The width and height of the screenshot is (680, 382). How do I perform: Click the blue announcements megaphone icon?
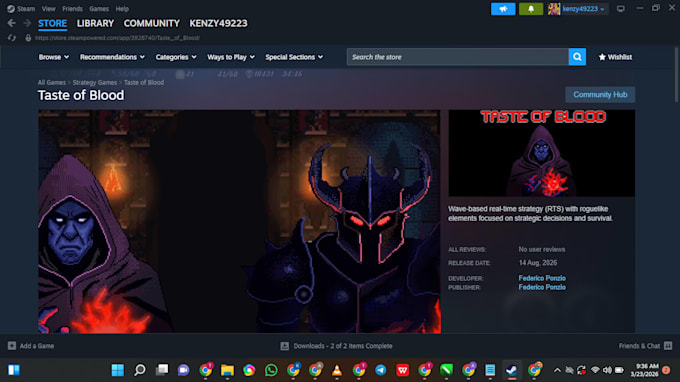[503, 9]
